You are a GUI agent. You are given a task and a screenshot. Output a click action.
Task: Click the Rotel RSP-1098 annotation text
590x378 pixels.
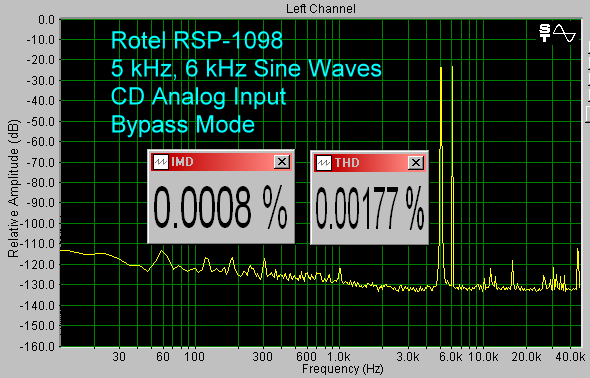click(x=197, y=40)
